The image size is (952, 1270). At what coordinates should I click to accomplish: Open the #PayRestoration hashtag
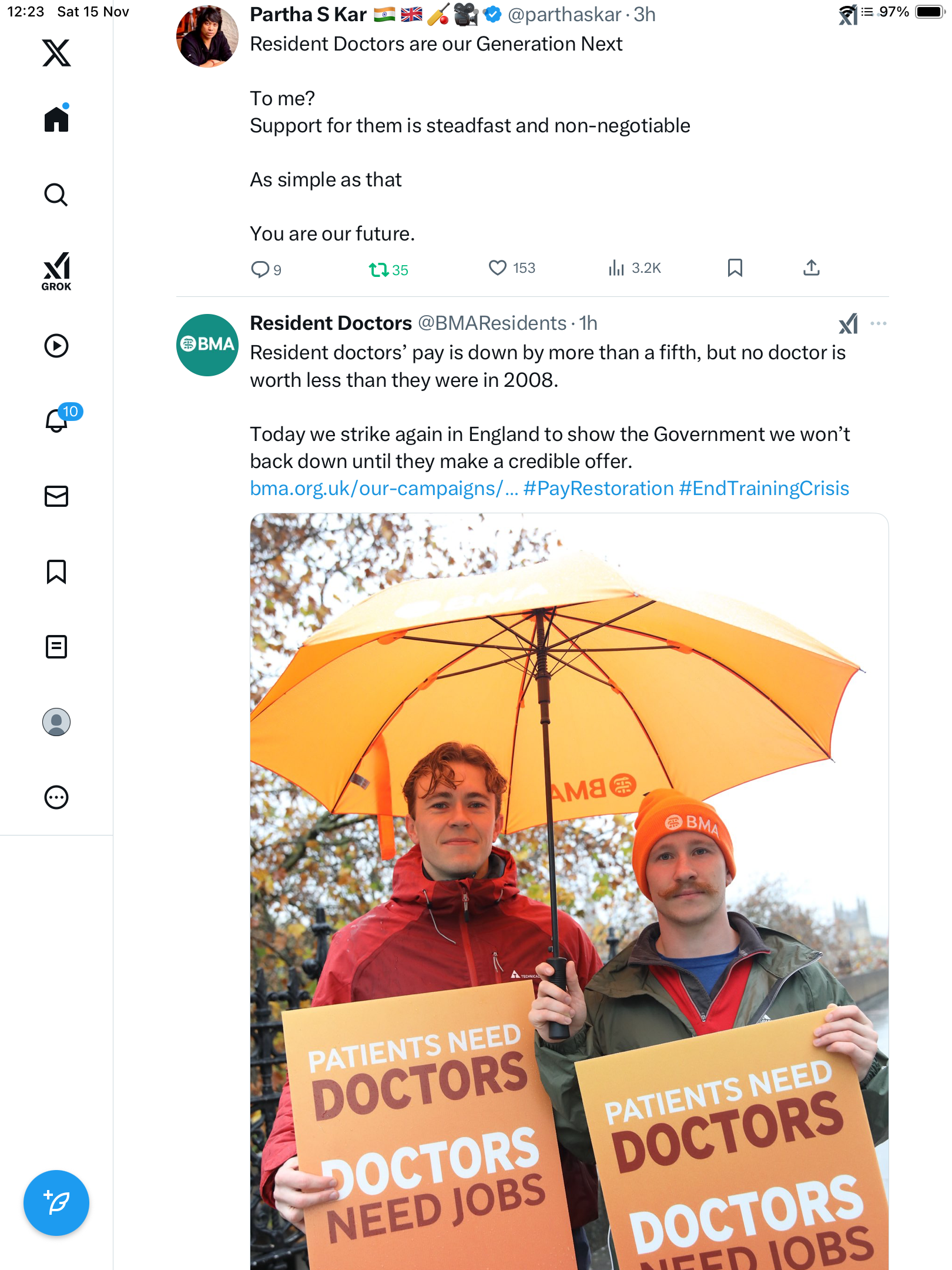598,489
